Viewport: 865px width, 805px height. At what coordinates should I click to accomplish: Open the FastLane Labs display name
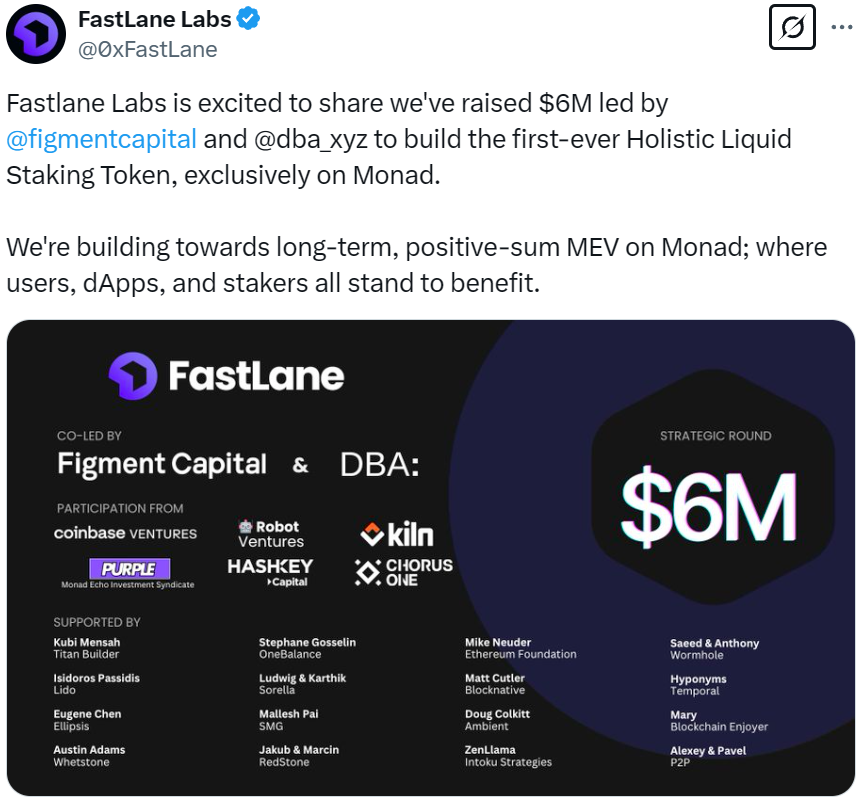tap(154, 19)
